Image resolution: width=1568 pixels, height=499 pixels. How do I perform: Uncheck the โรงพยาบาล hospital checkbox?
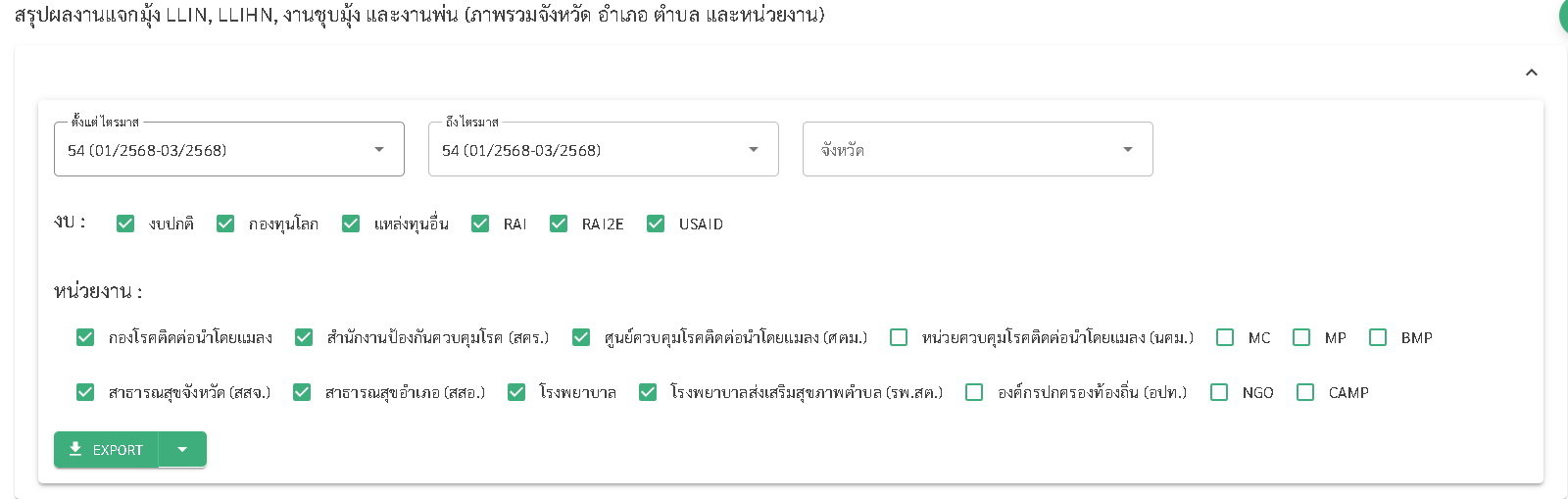point(516,392)
